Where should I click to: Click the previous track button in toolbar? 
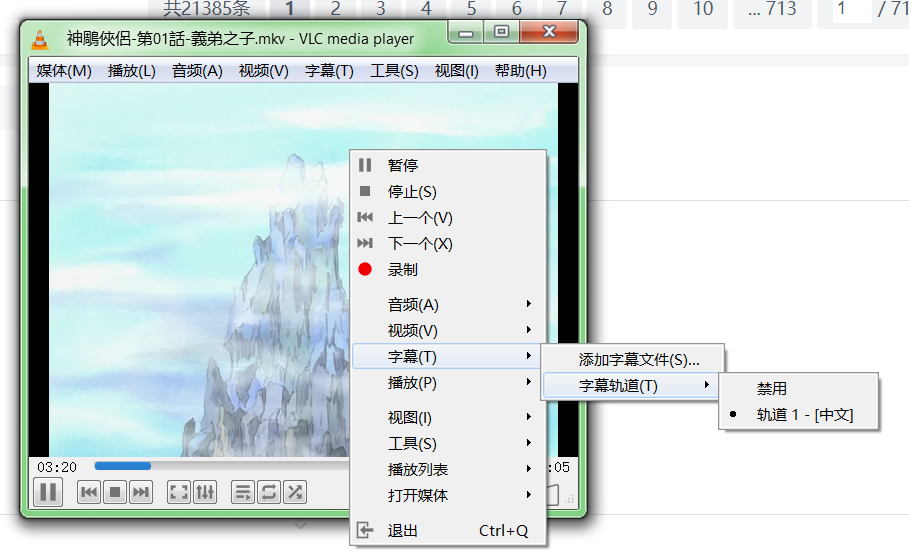point(89,493)
